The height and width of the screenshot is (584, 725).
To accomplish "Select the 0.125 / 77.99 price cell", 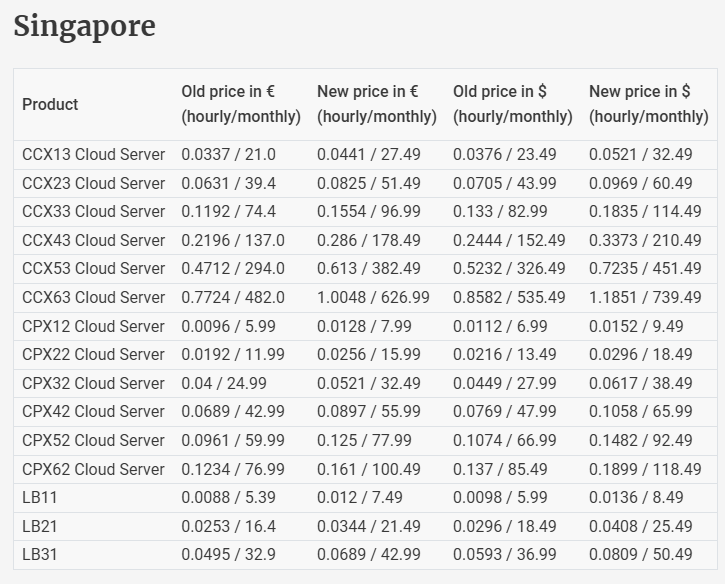I will pos(364,440).
